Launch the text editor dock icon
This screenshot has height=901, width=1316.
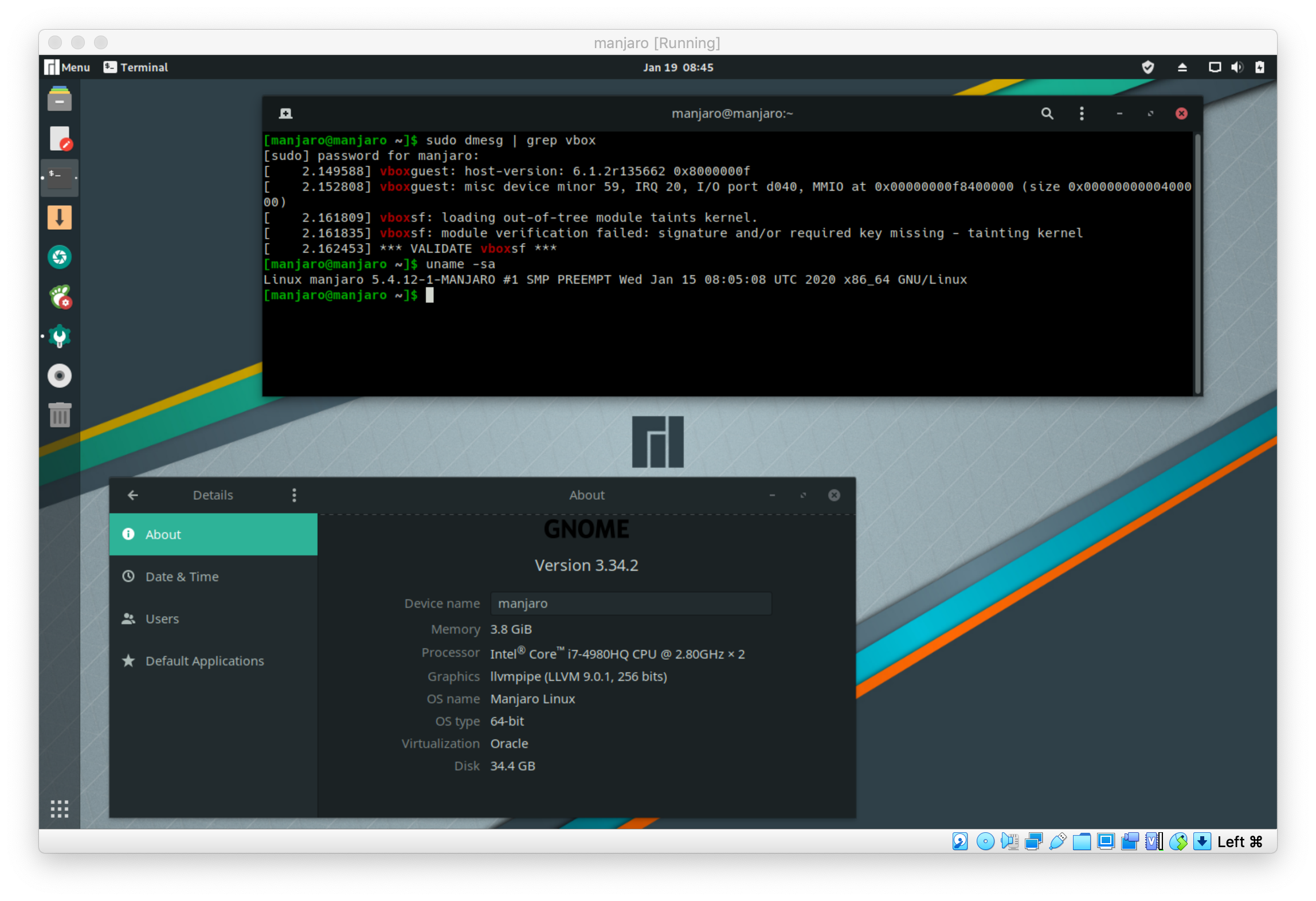coord(60,139)
